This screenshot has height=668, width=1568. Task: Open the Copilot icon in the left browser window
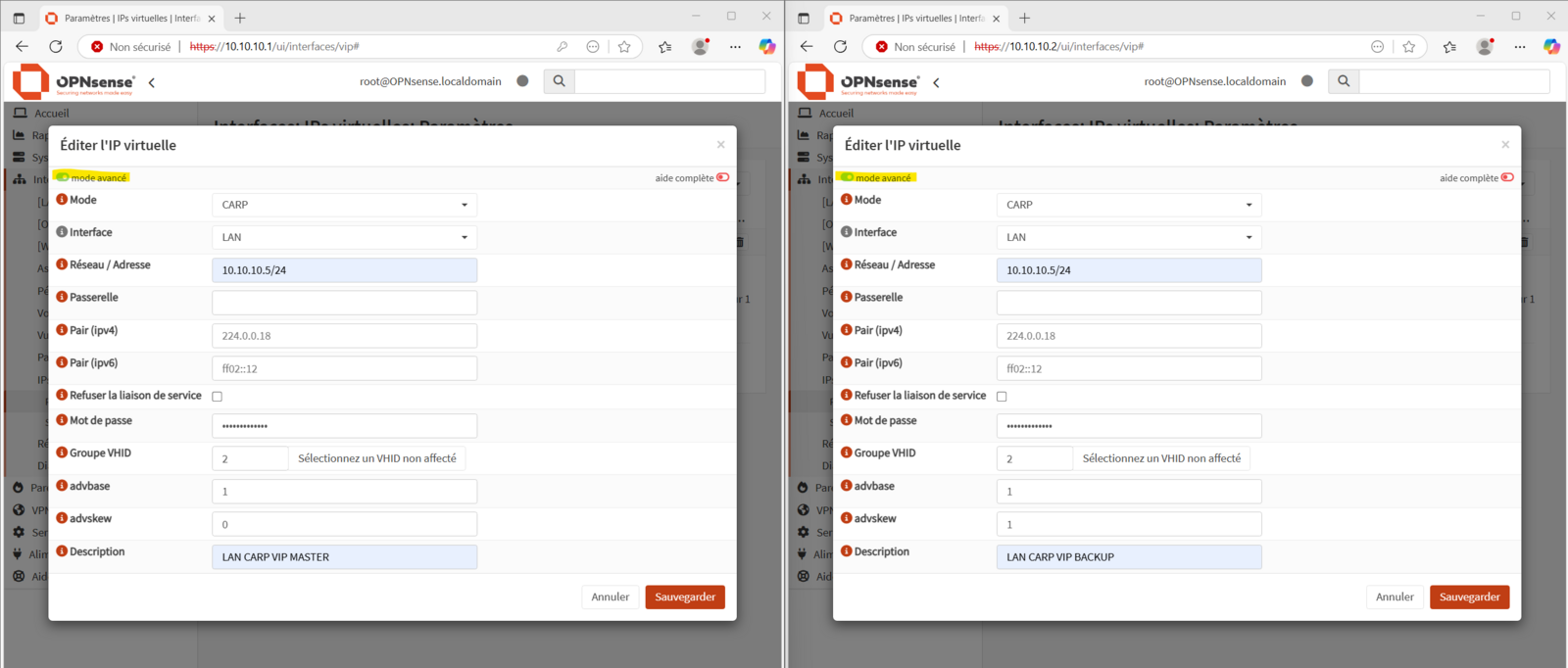point(766,46)
